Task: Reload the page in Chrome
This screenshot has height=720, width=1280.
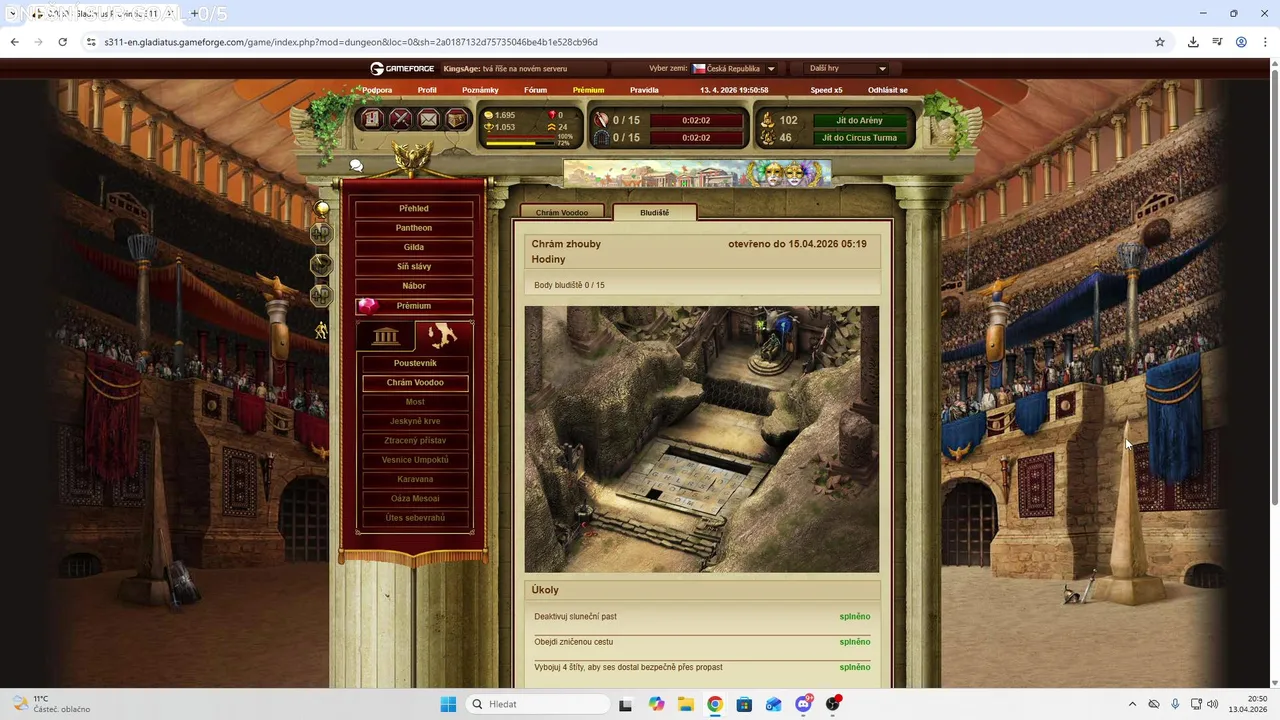Action: pyautogui.click(x=62, y=42)
